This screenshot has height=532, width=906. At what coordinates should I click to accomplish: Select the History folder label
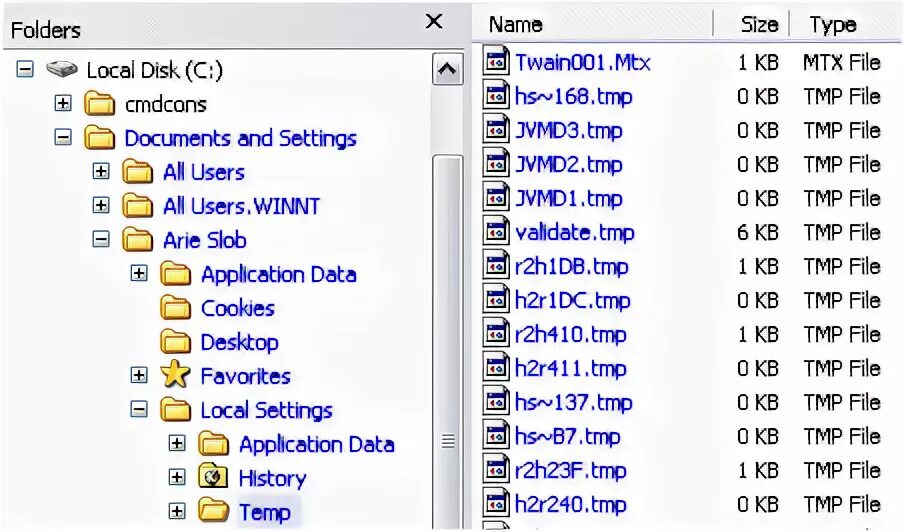click(x=273, y=478)
